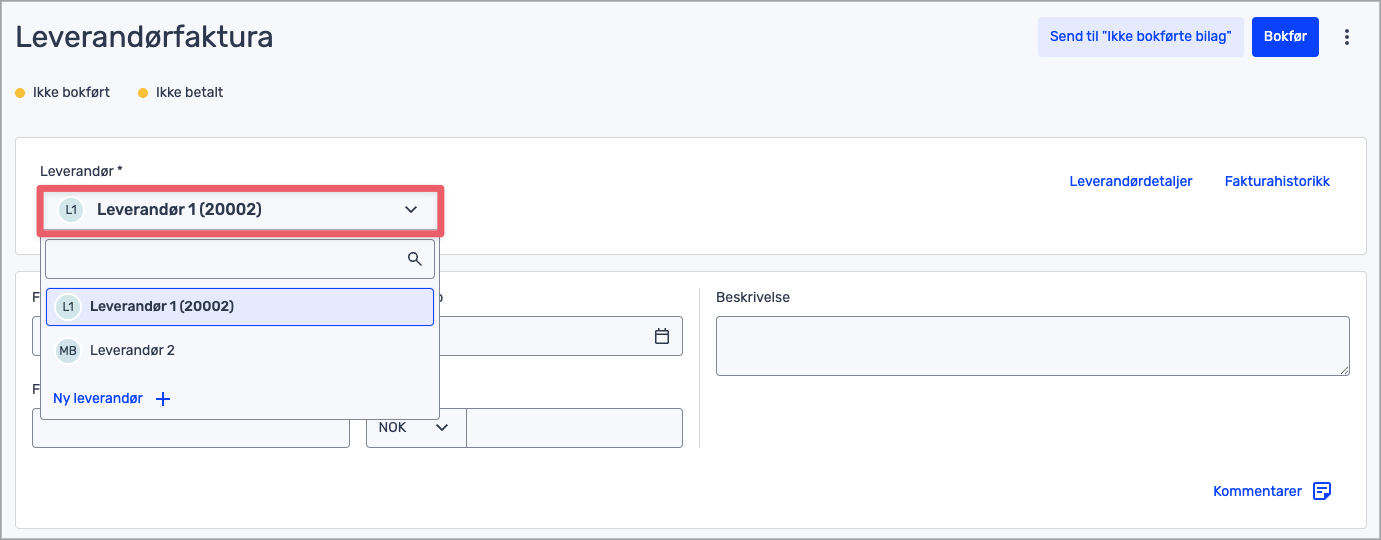Click the MB avatar beside Leverandør 2
Screen dimensions: 1381x540
(x=68, y=350)
